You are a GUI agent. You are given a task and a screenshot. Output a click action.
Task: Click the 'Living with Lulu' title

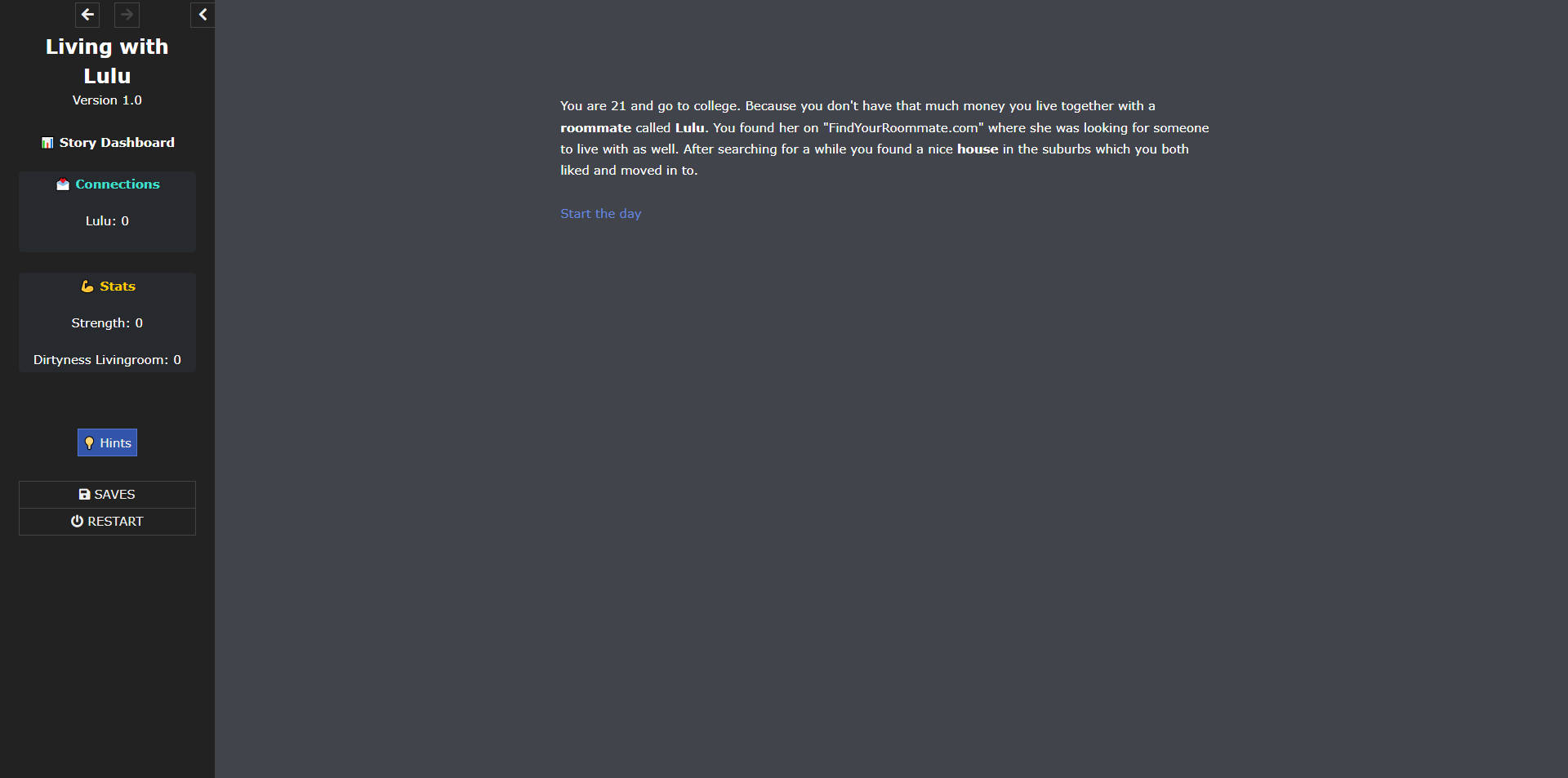point(107,61)
